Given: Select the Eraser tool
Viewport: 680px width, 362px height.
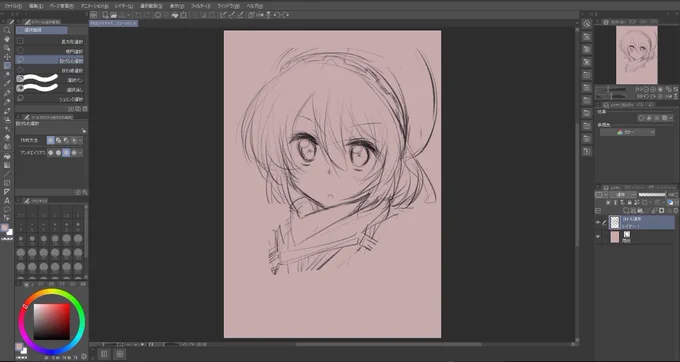Looking at the screenshot, I should (x=7, y=137).
